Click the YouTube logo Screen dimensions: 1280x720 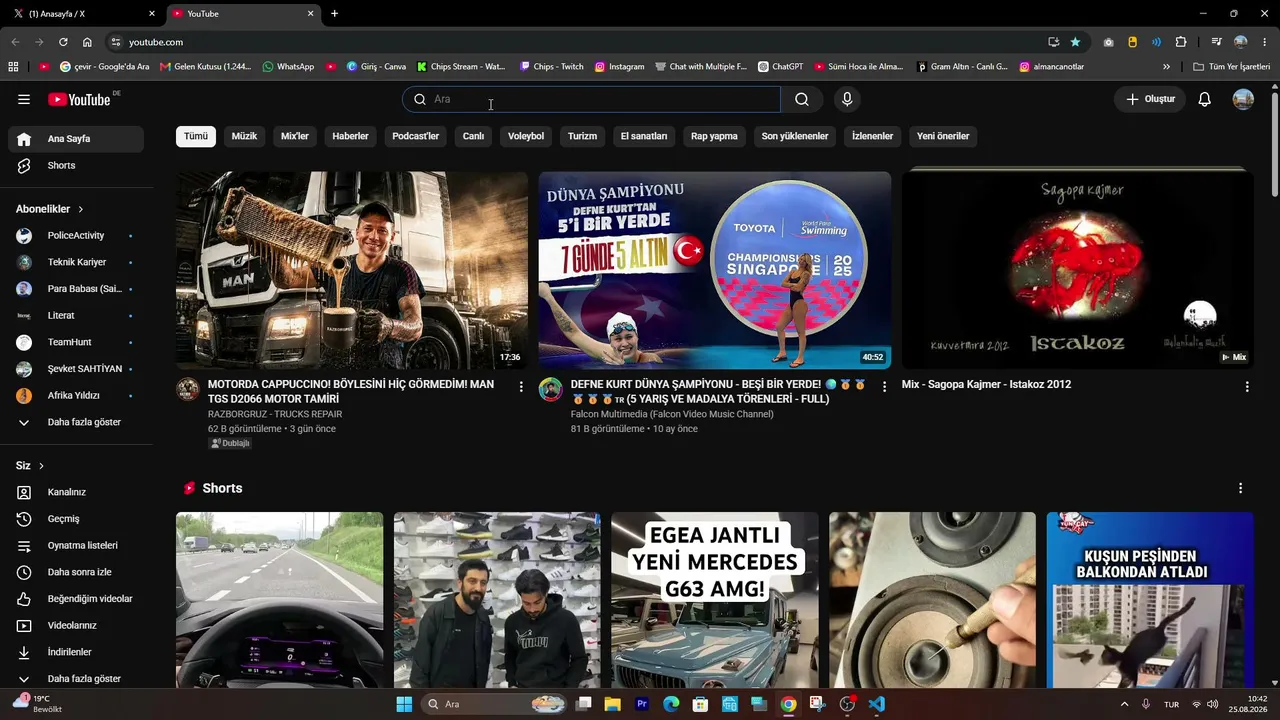pos(79,99)
